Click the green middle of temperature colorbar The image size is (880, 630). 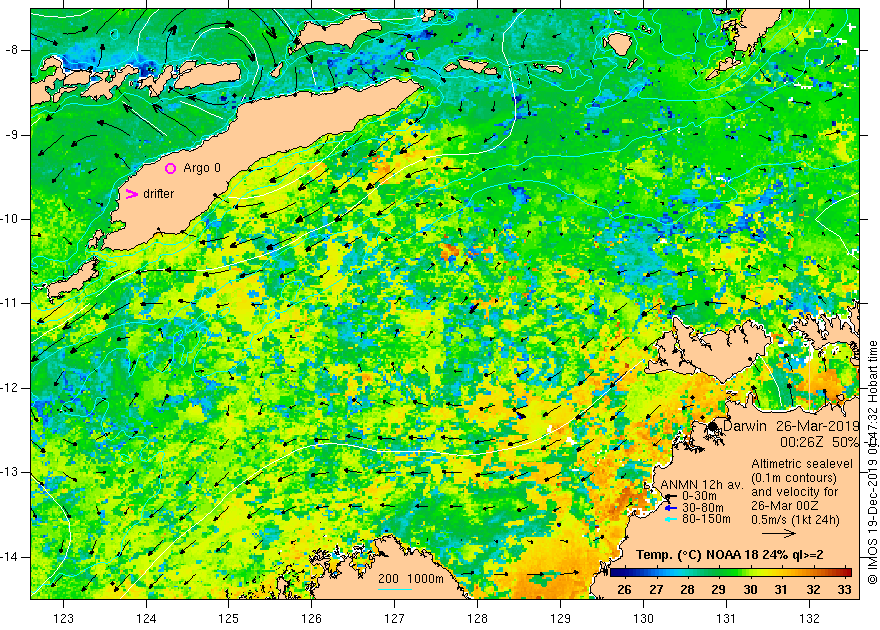pyautogui.click(x=731, y=573)
